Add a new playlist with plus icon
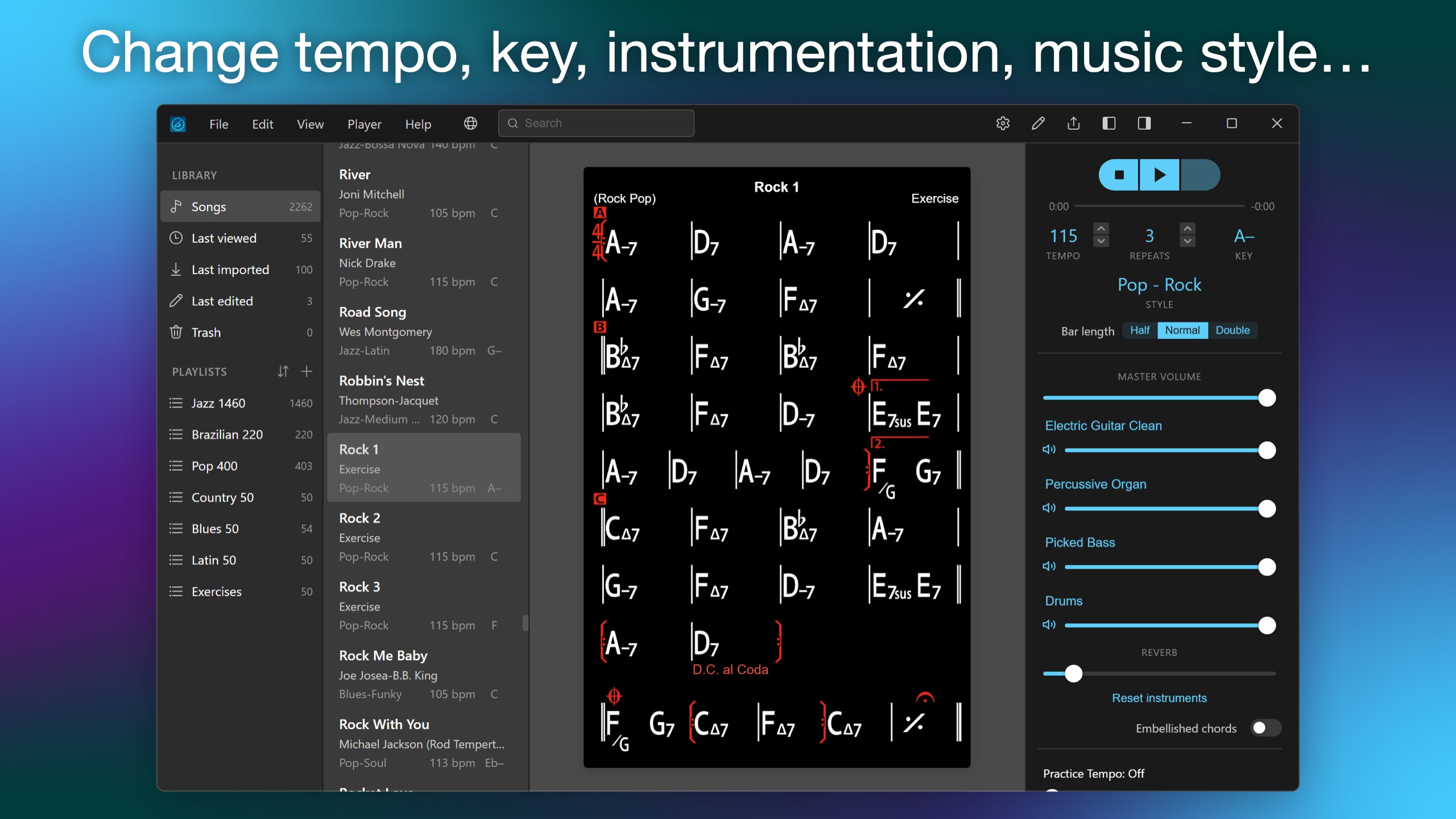 (307, 371)
